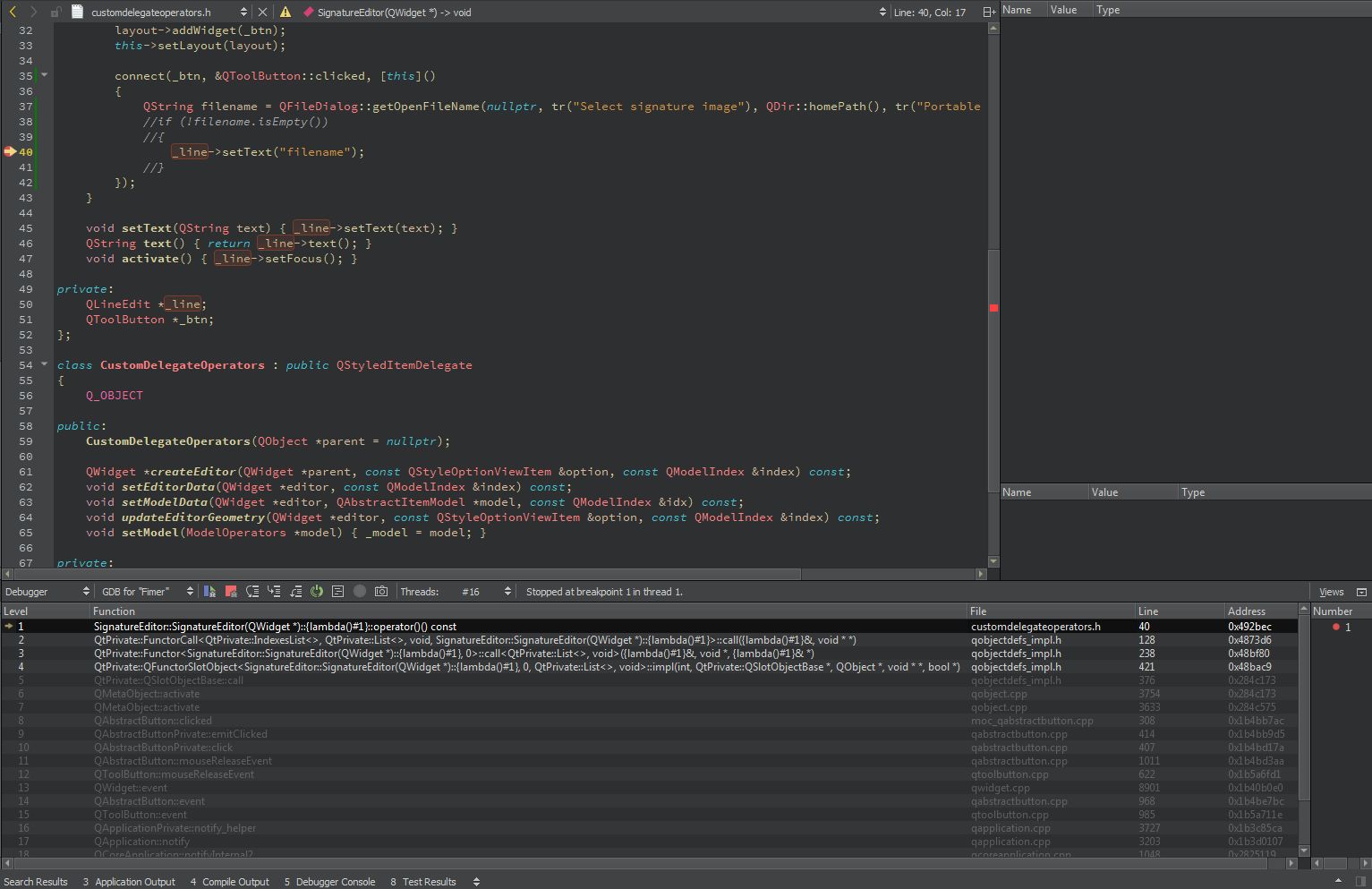This screenshot has height=889, width=1372.
Task: Step into the function
Action: click(274, 591)
